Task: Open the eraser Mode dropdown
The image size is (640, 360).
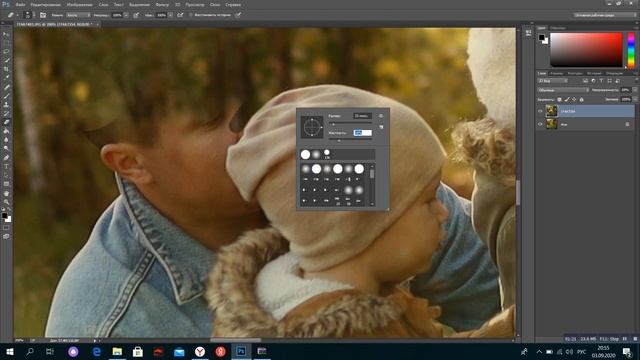Action: [78, 15]
